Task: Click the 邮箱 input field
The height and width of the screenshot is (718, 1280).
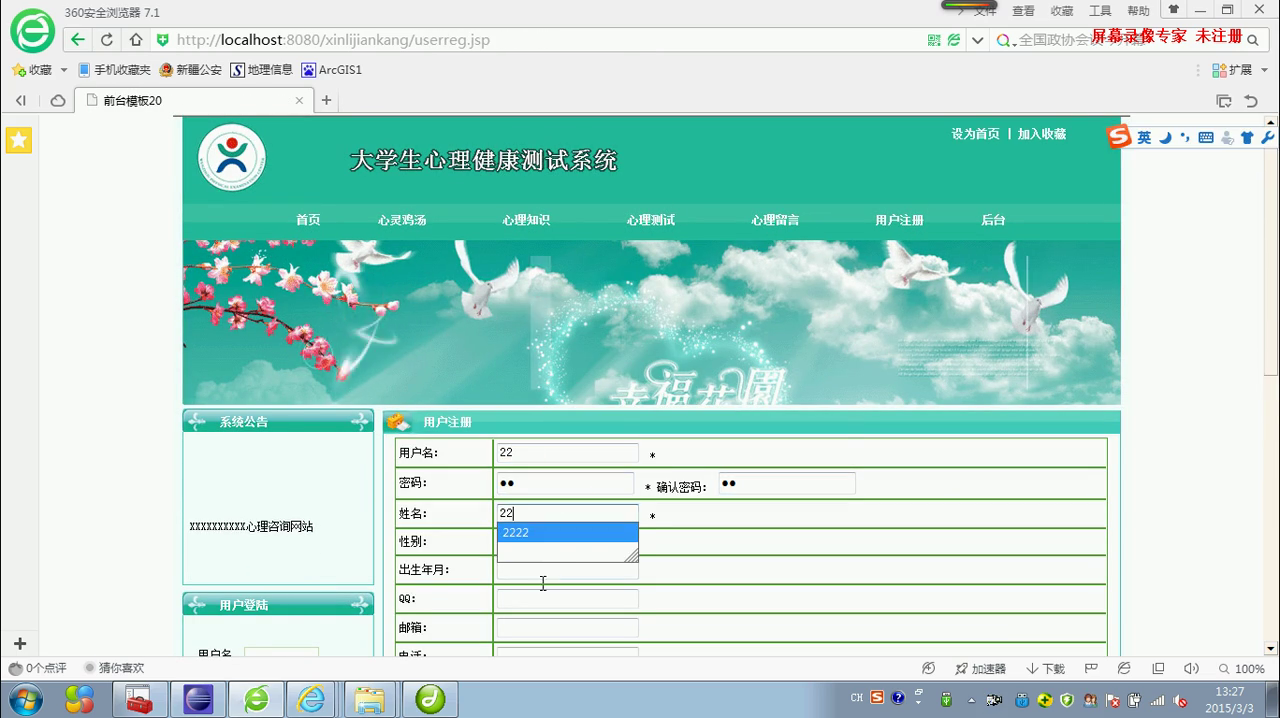Action: click(568, 627)
